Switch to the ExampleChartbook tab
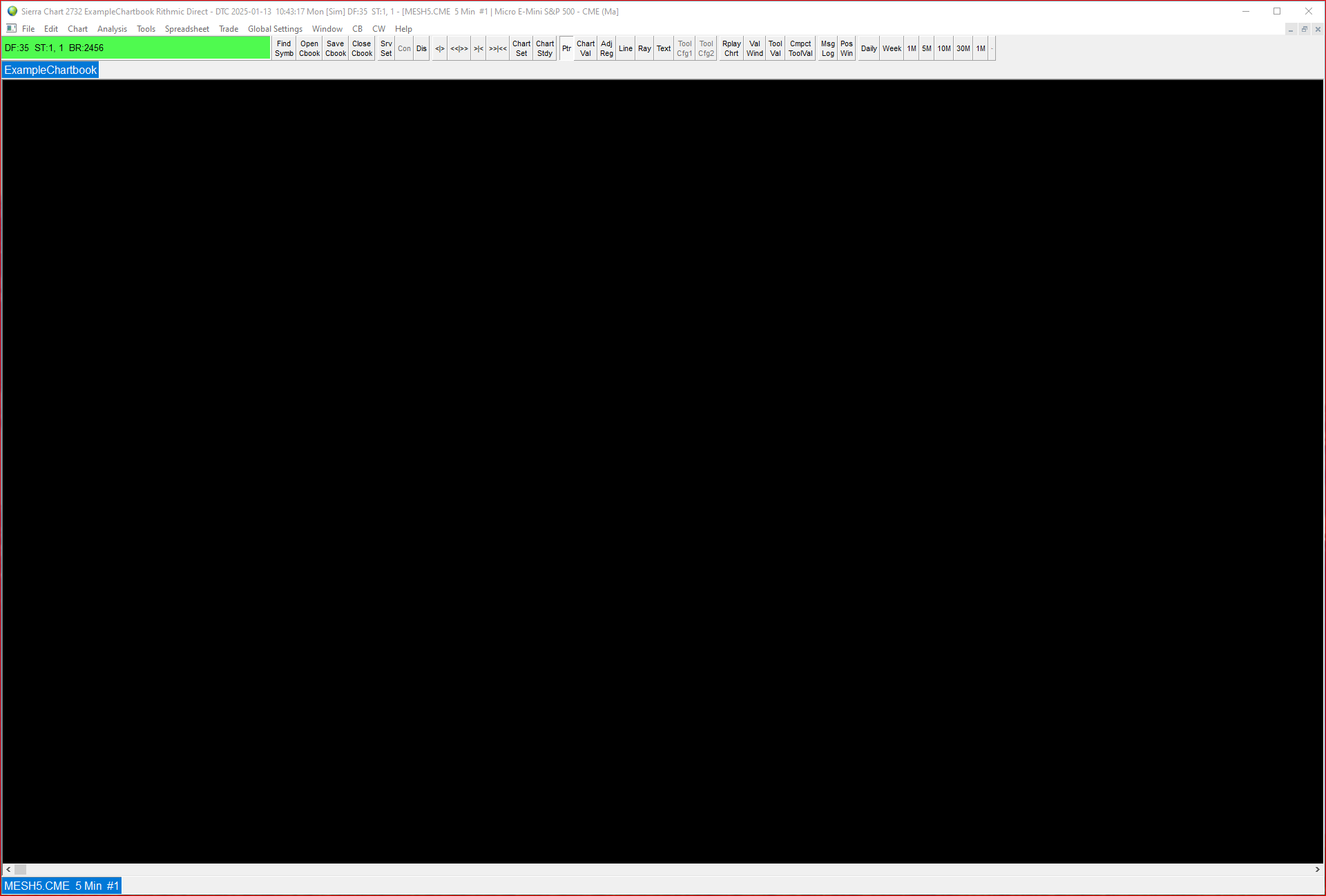 tap(50, 70)
